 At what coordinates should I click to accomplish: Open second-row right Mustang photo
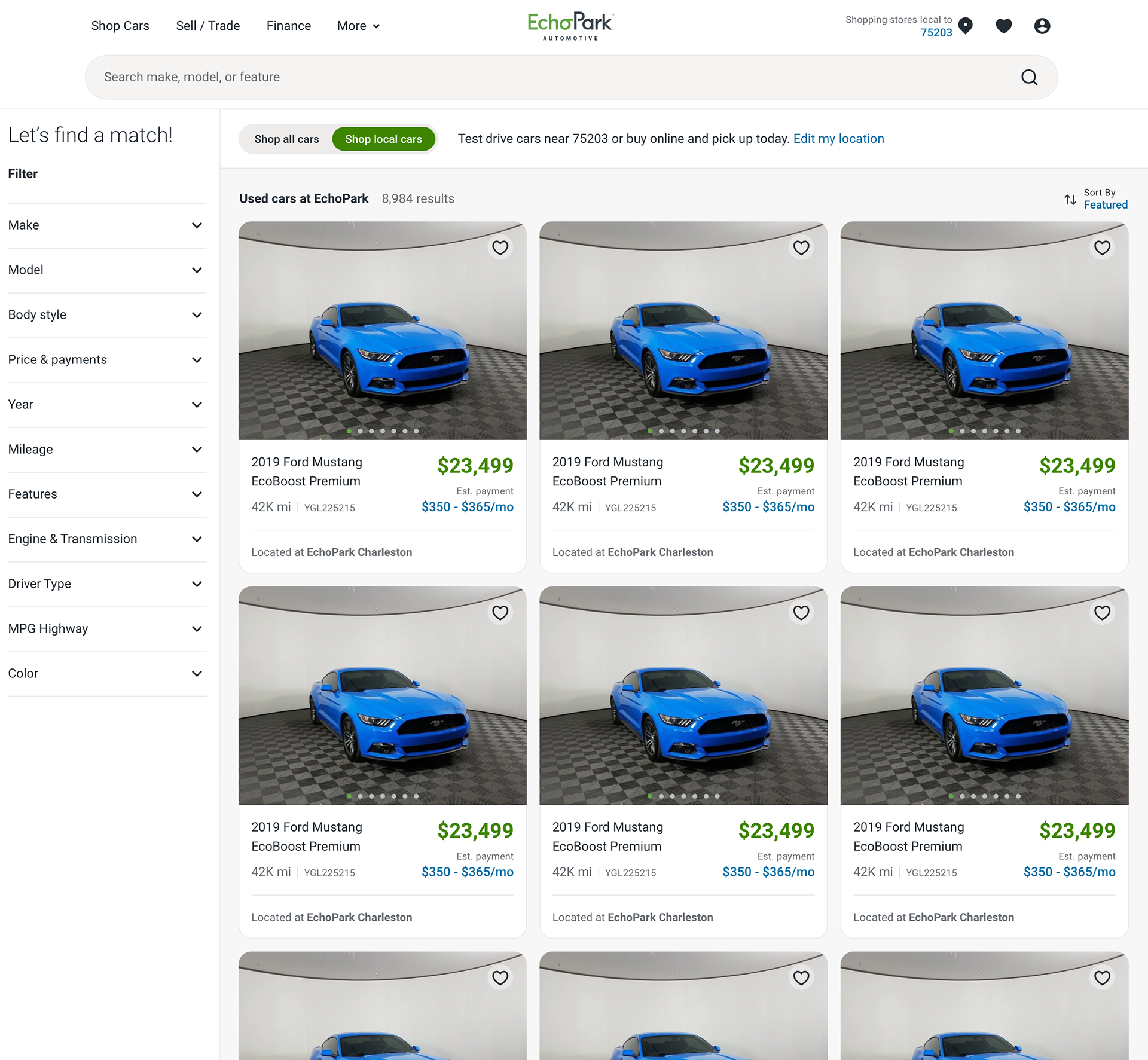pos(984,695)
